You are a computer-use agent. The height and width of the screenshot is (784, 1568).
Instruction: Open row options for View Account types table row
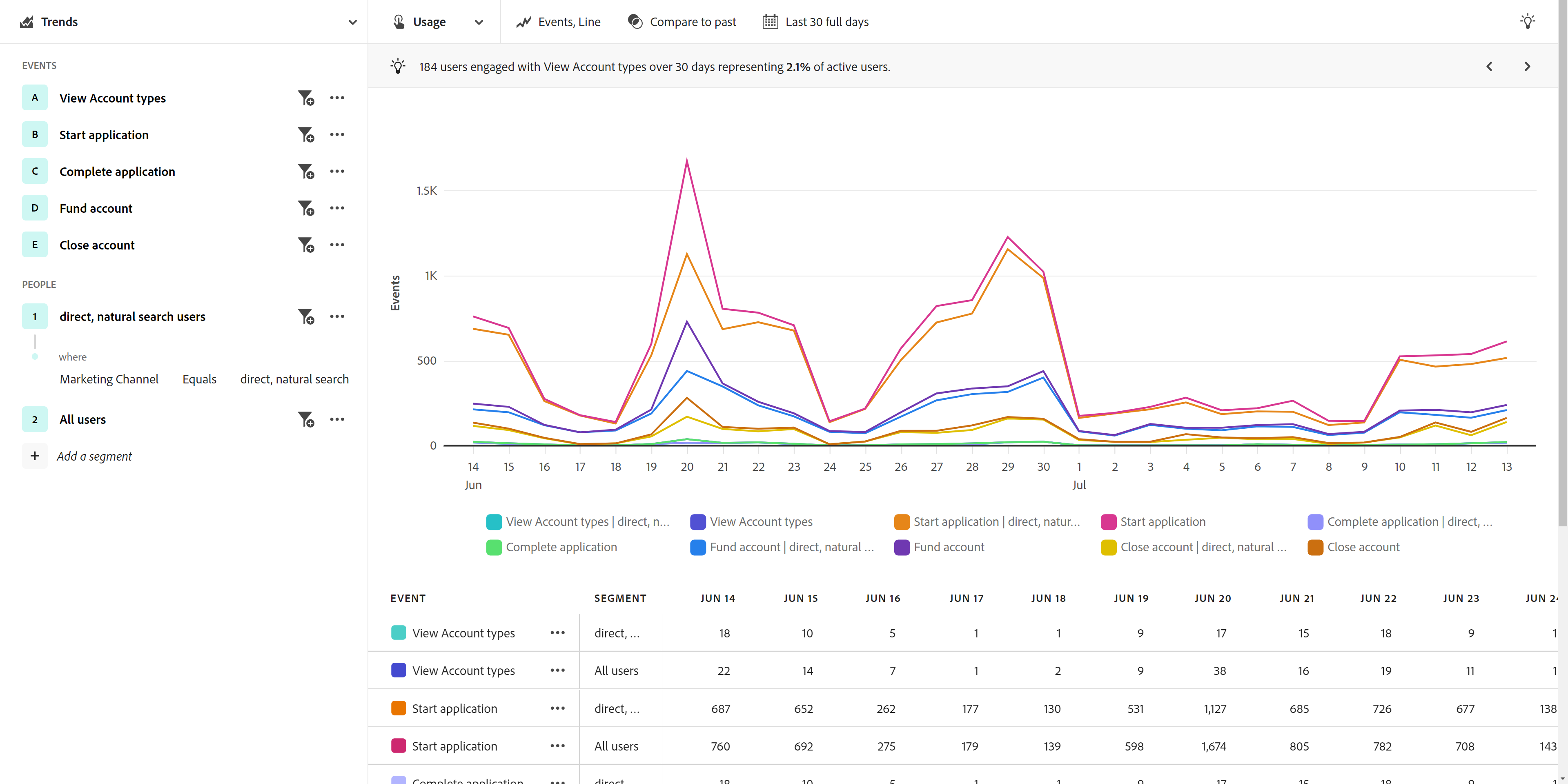click(x=557, y=633)
